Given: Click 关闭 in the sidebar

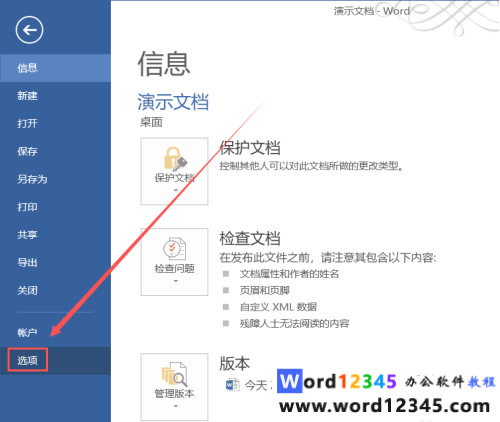Looking at the screenshot, I should coord(55,290).
